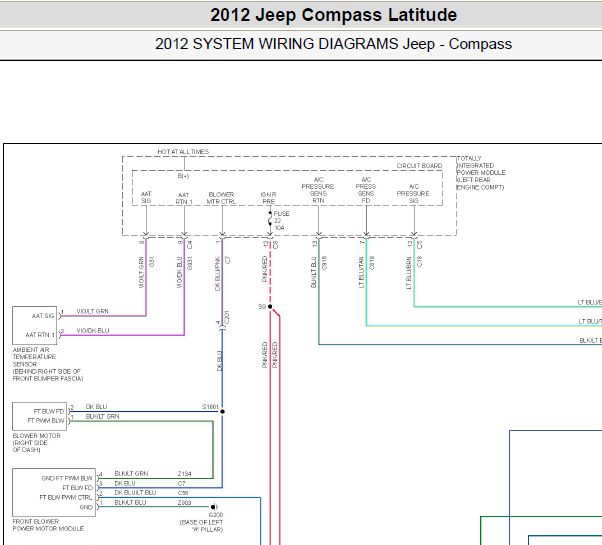Select circuit code 'C818'
Screen dimensions: 602x545
click(371, 263)
